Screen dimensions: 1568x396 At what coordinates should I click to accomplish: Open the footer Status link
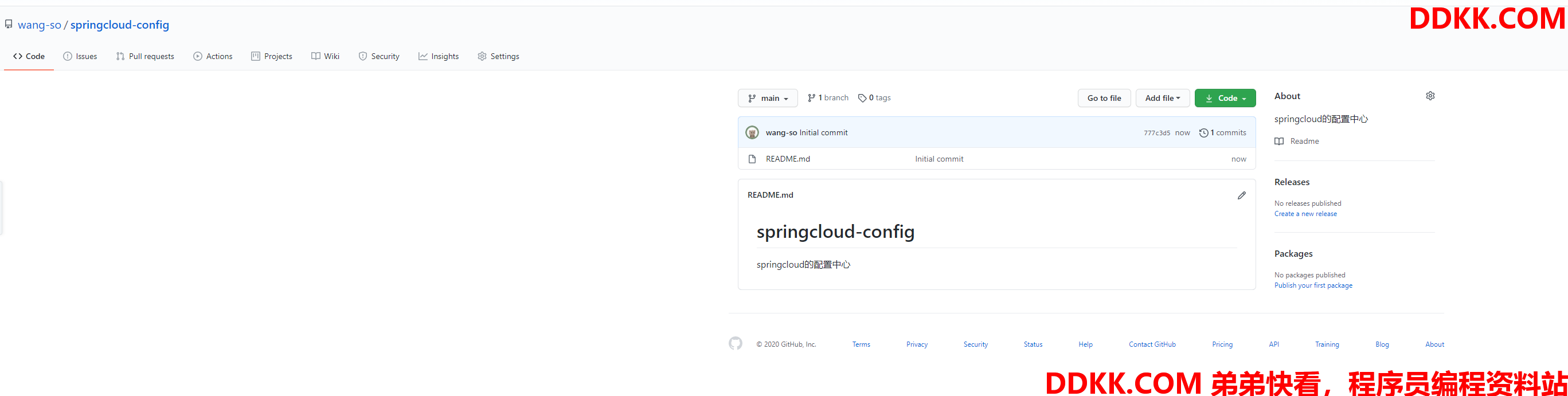(1033, 344)
